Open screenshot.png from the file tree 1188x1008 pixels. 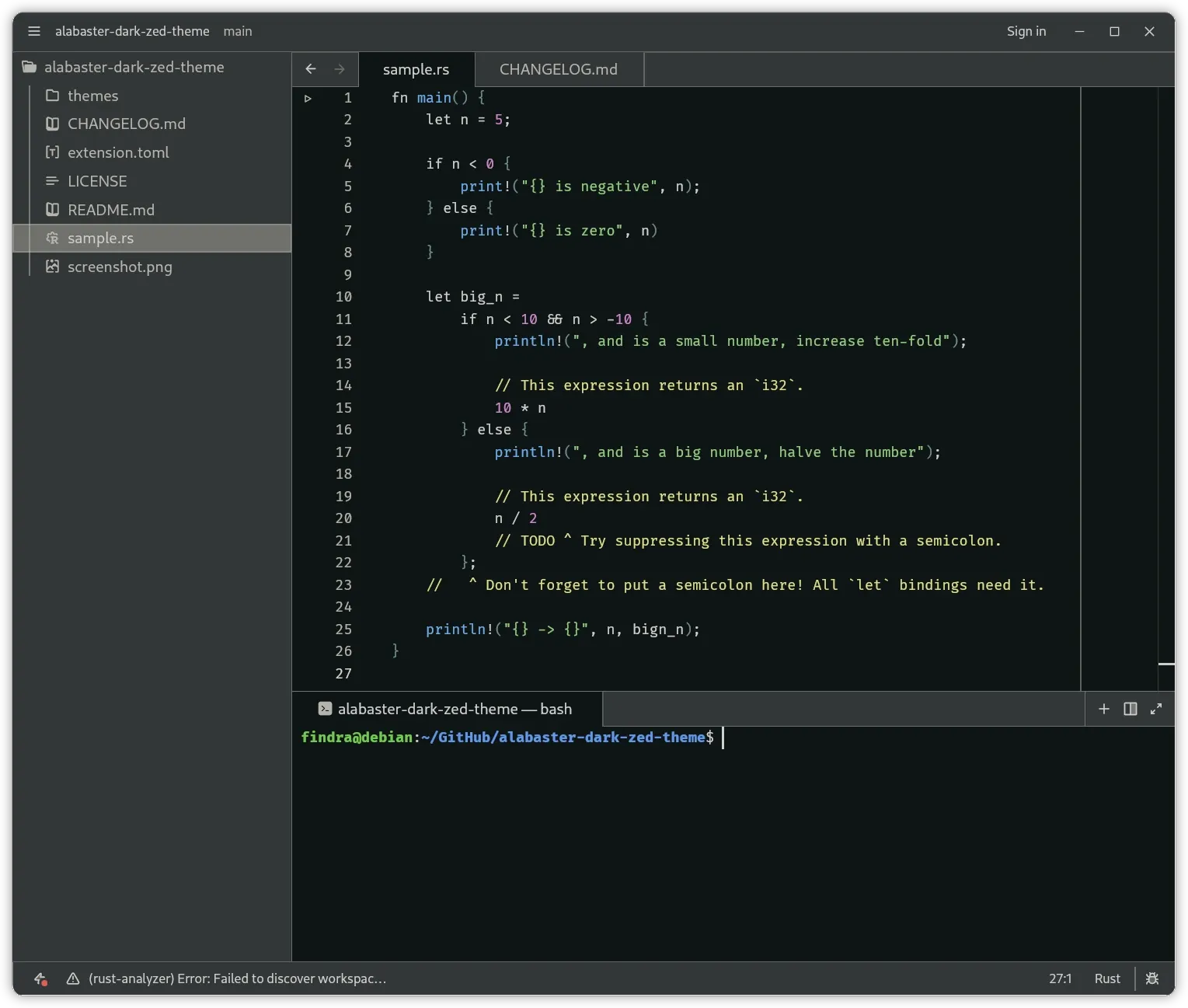(x=152, y=267)
